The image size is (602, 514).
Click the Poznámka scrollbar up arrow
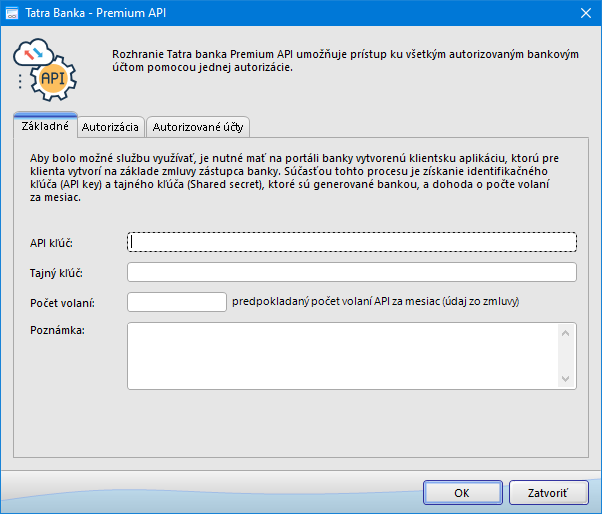565,333
